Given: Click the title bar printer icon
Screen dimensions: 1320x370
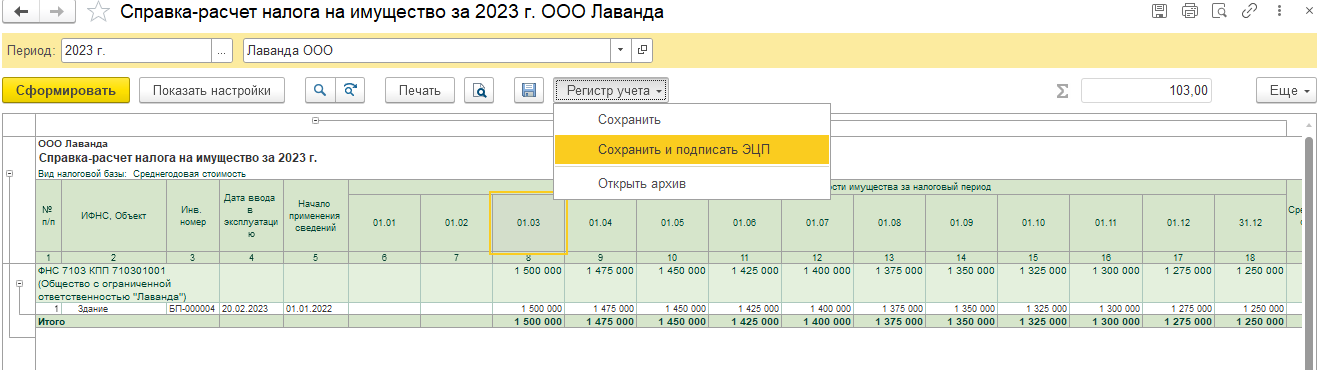Looking at the screenshot, I should click(x=1189, y=12).
